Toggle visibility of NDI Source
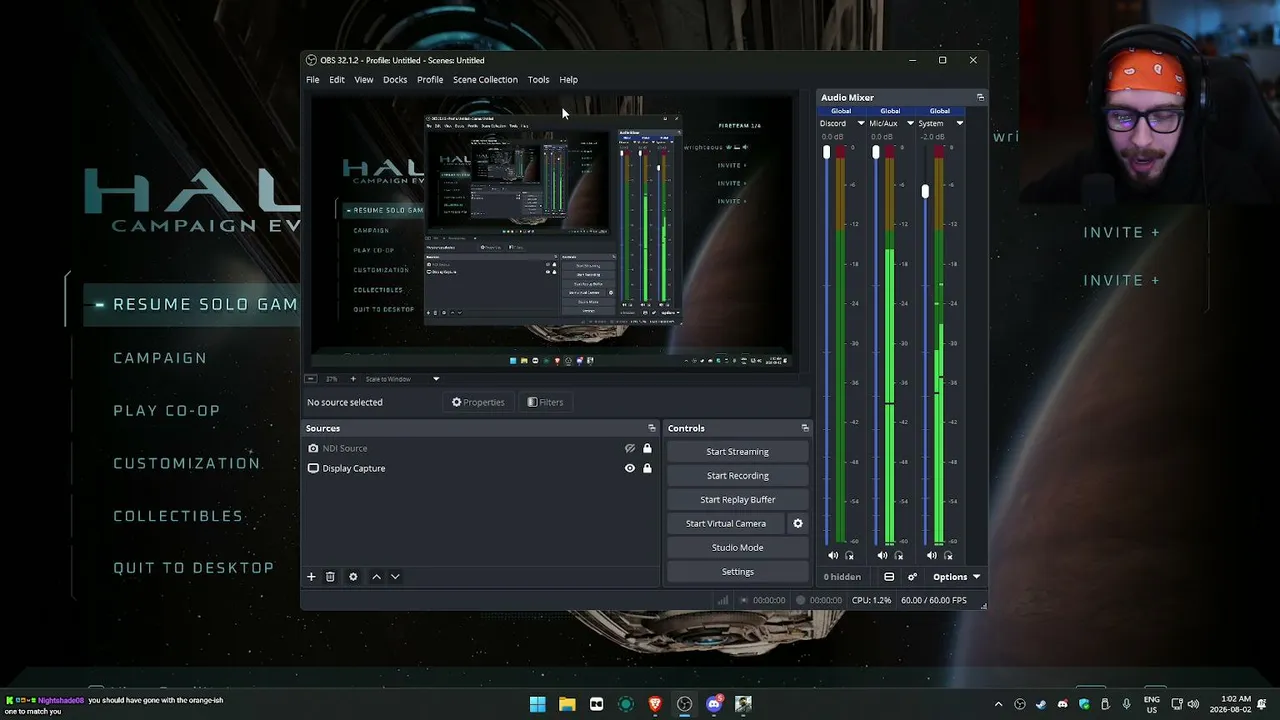 pos(630,449)
